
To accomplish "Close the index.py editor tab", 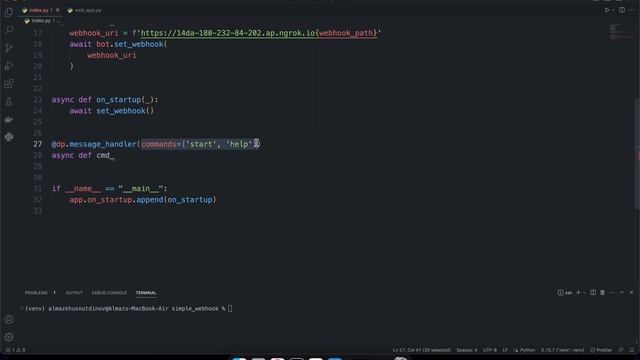I will pos(58,10).
